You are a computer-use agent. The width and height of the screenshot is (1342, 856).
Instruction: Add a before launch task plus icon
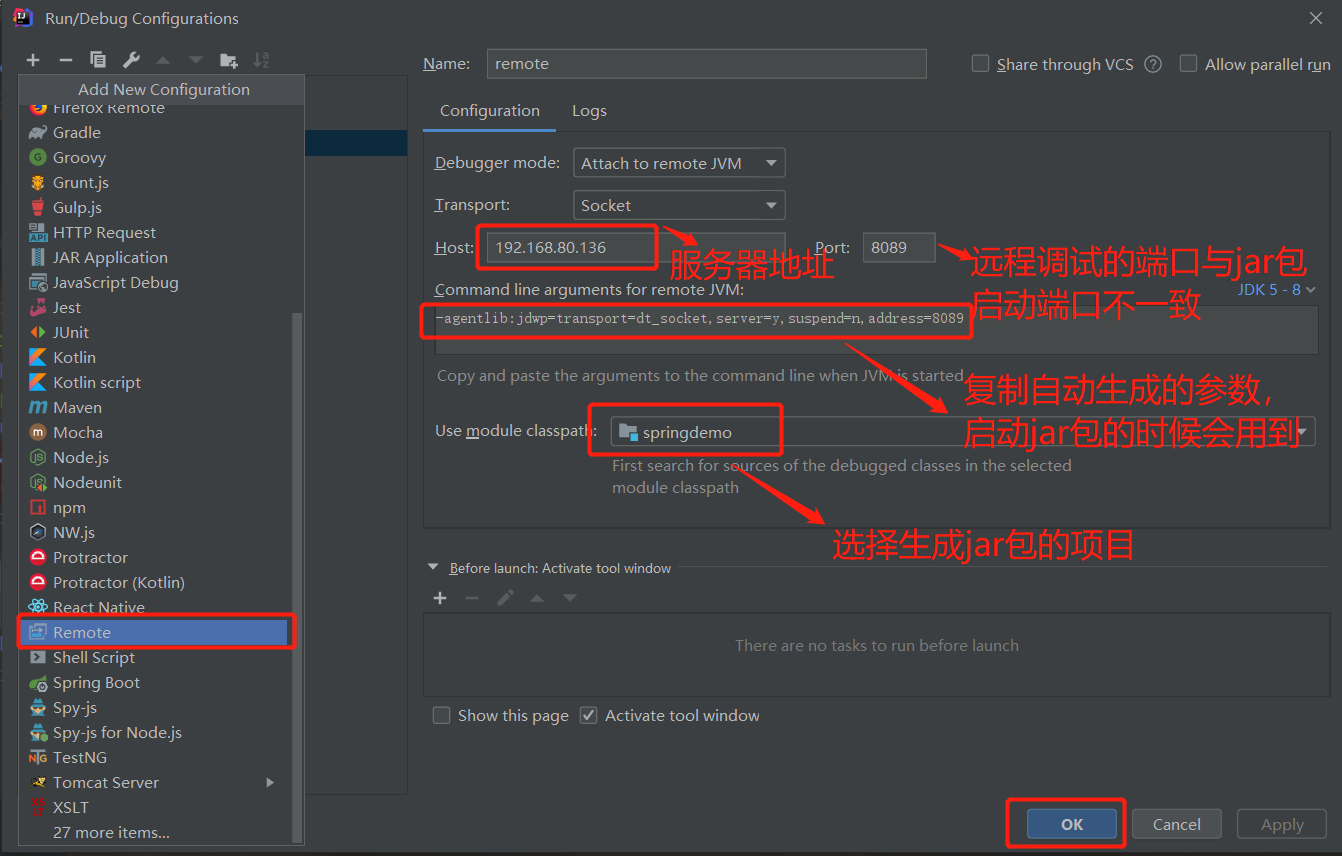click(440, 598)
